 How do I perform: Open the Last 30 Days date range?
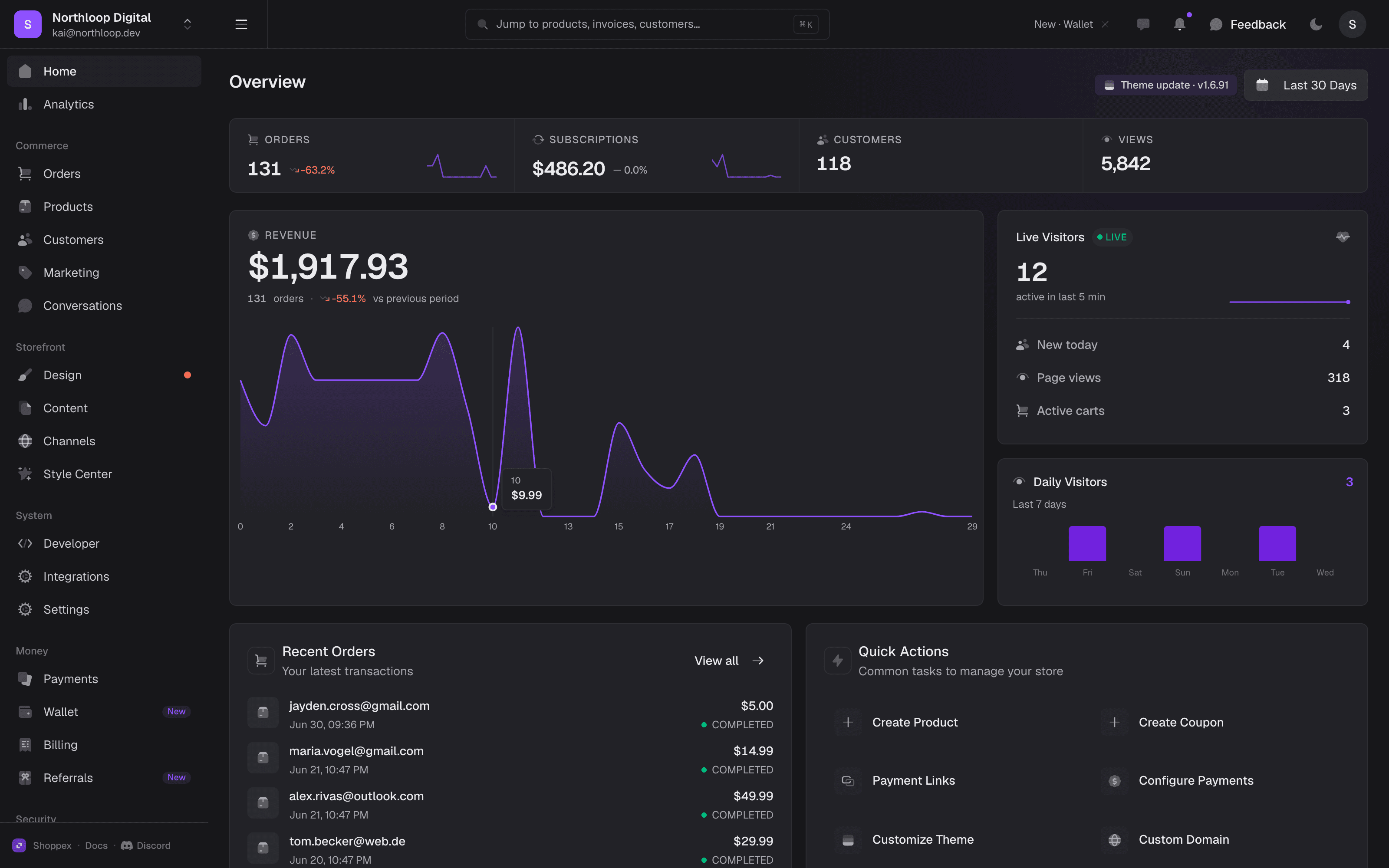pyautogui.click(x=1306, y=85)
